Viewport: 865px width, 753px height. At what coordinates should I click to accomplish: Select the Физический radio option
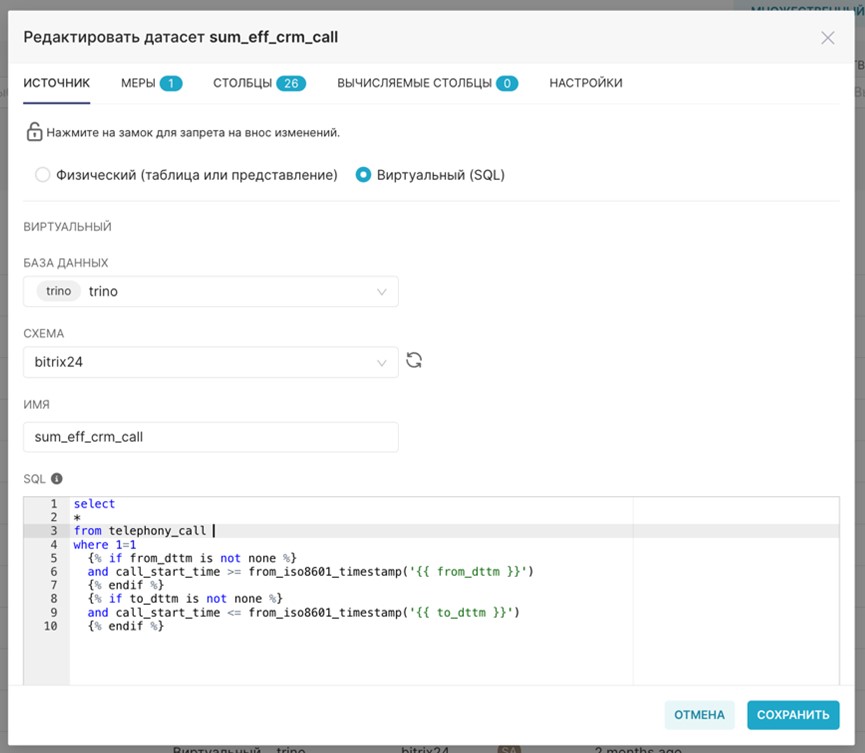42,175
